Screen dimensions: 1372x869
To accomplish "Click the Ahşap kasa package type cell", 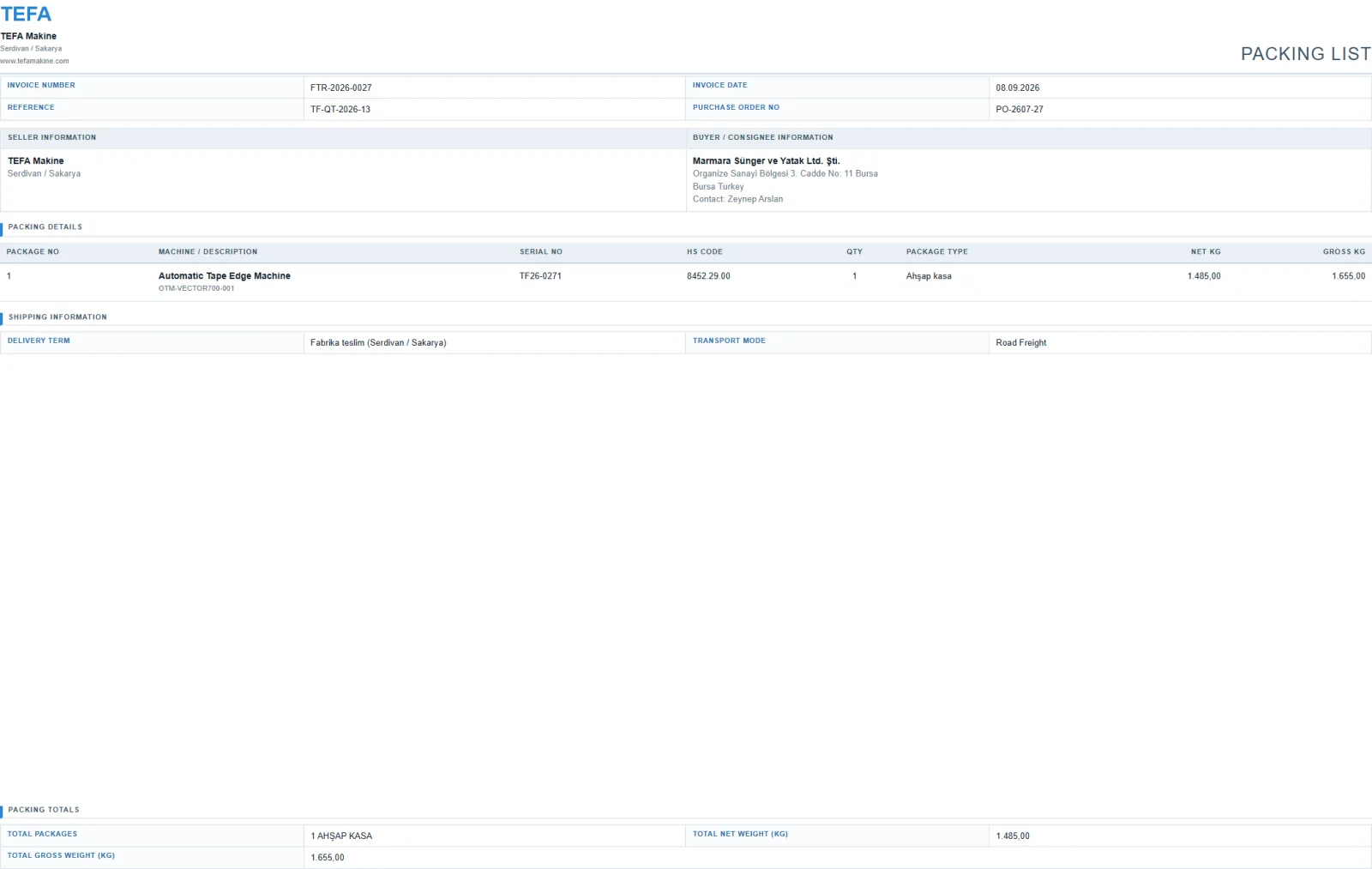I will [x=929, y=276].
